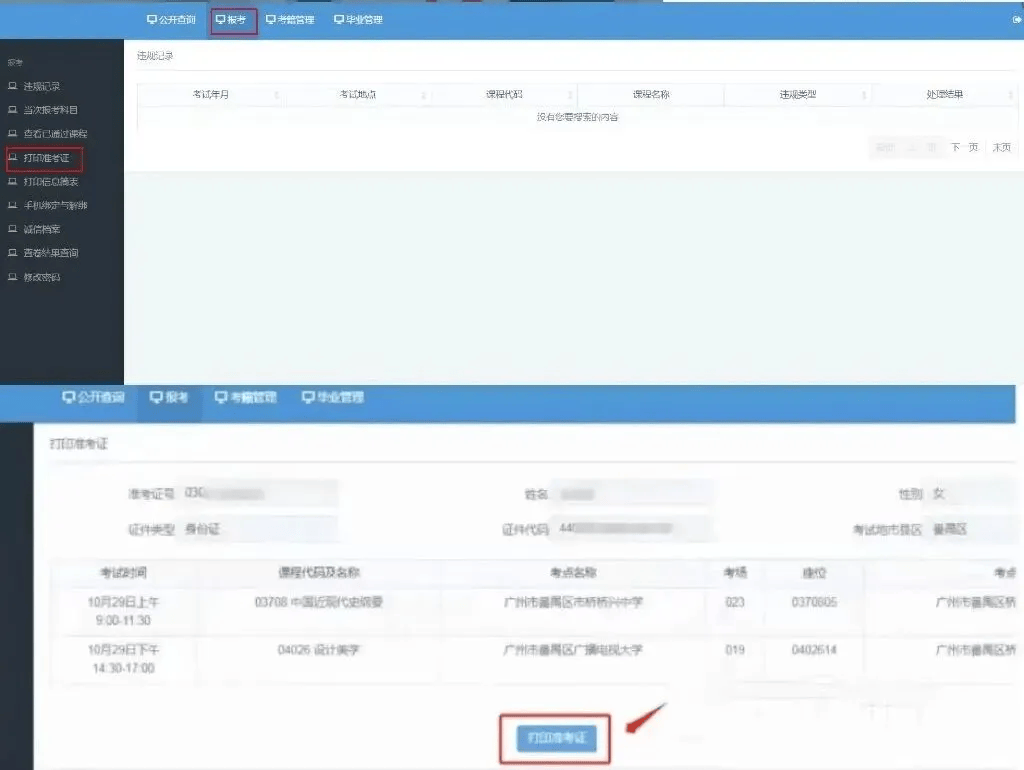Click the 准考证号 input field

[259, 493]
